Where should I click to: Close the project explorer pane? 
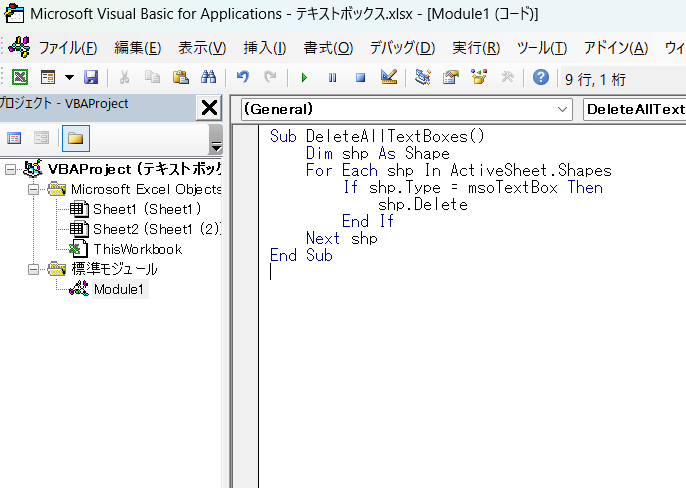tap(209, 107)
